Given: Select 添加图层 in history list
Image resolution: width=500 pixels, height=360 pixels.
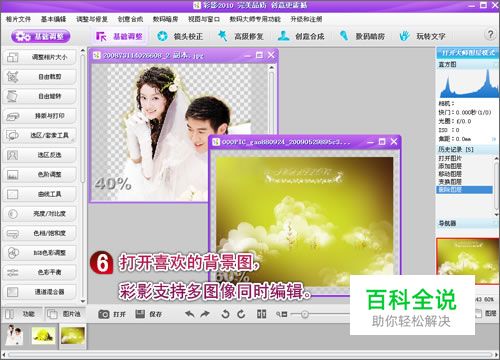Looking at the screenshot, I should 450,166.
